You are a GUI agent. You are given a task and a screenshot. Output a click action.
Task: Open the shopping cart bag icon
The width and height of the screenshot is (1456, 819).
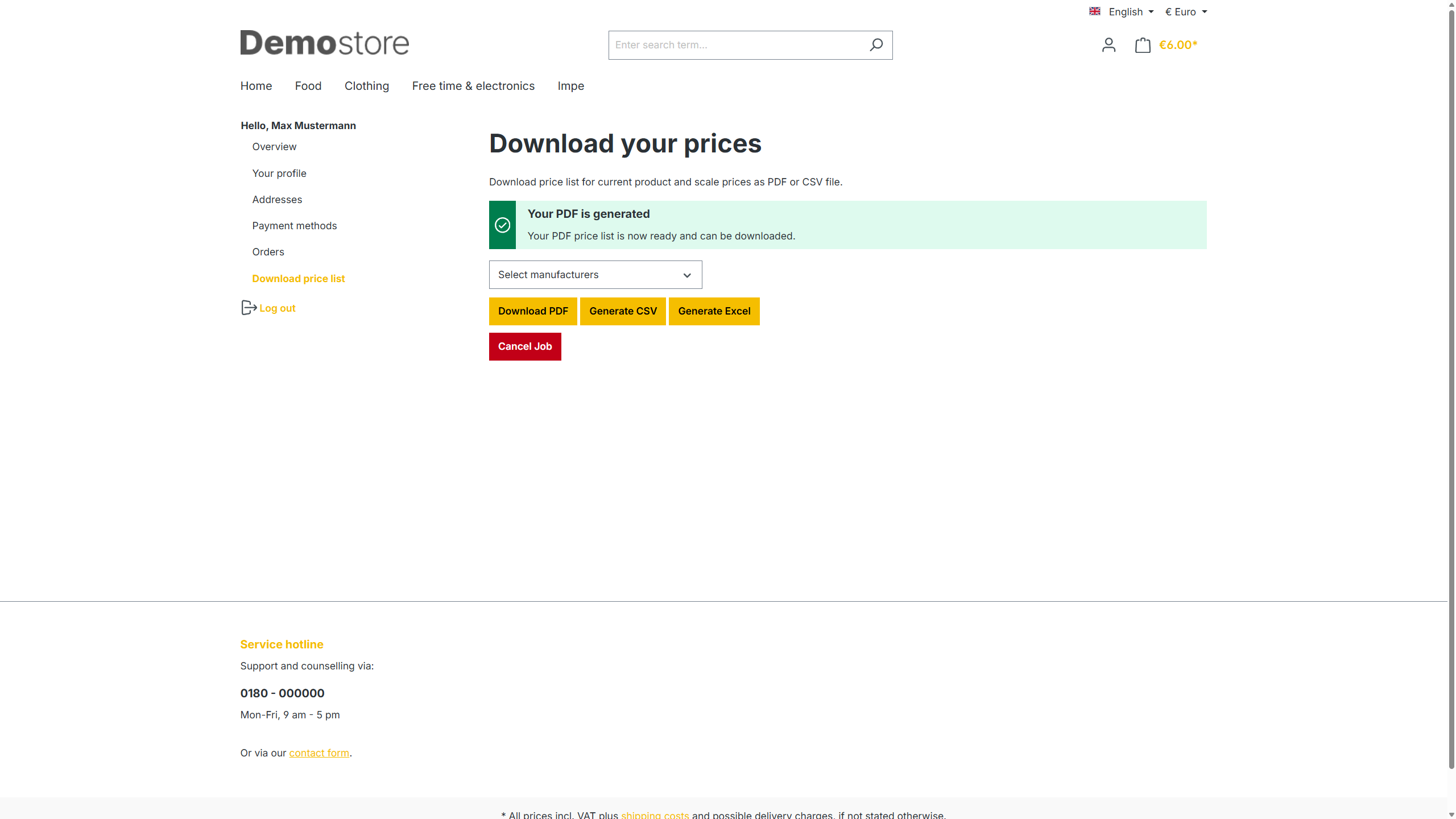point(1143,45)
